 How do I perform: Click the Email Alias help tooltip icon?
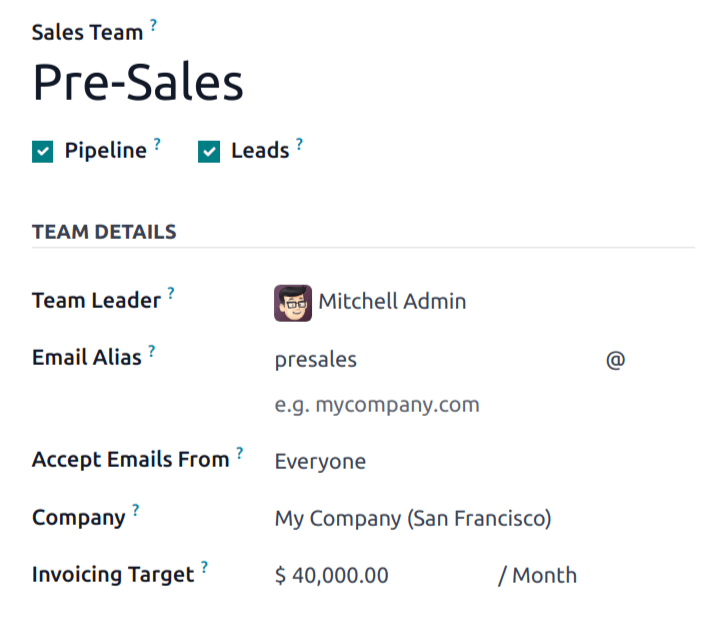click(x=152, y=351)
